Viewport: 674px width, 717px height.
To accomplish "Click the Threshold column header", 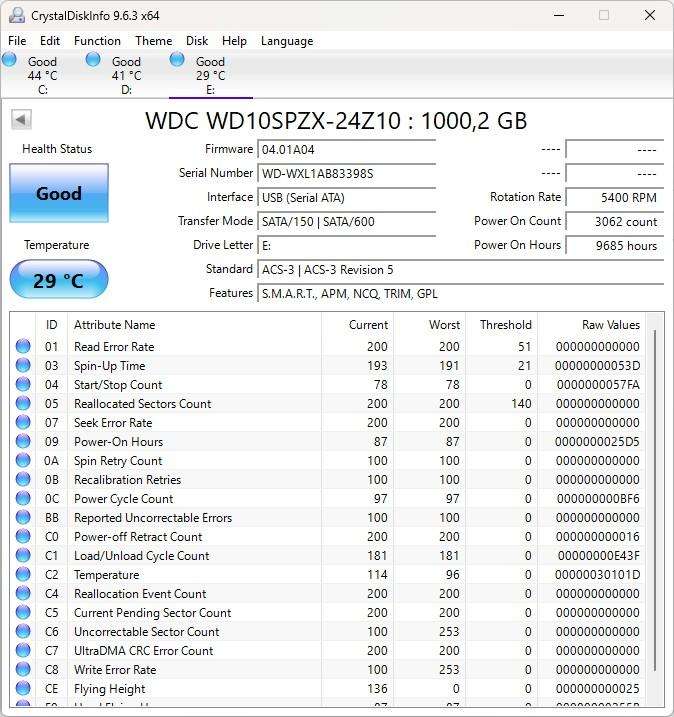I will point(502,325).
